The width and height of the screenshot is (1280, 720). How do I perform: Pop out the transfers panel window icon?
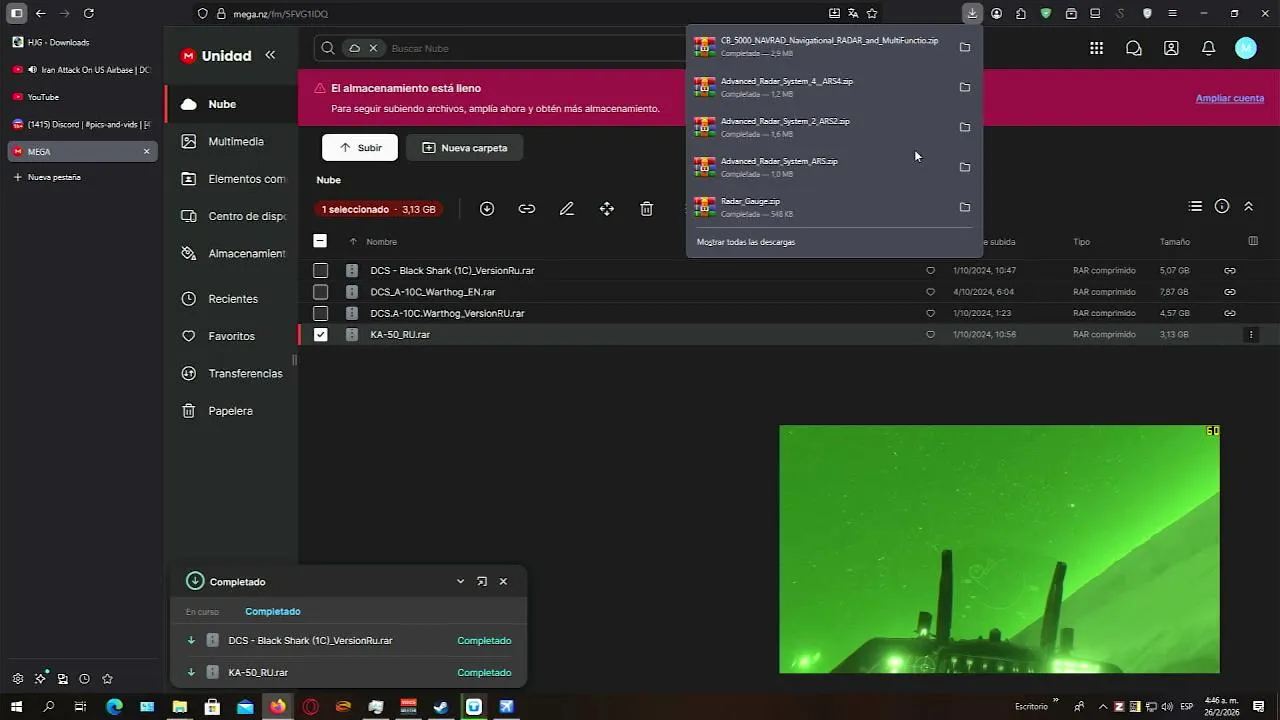[482, 581]
